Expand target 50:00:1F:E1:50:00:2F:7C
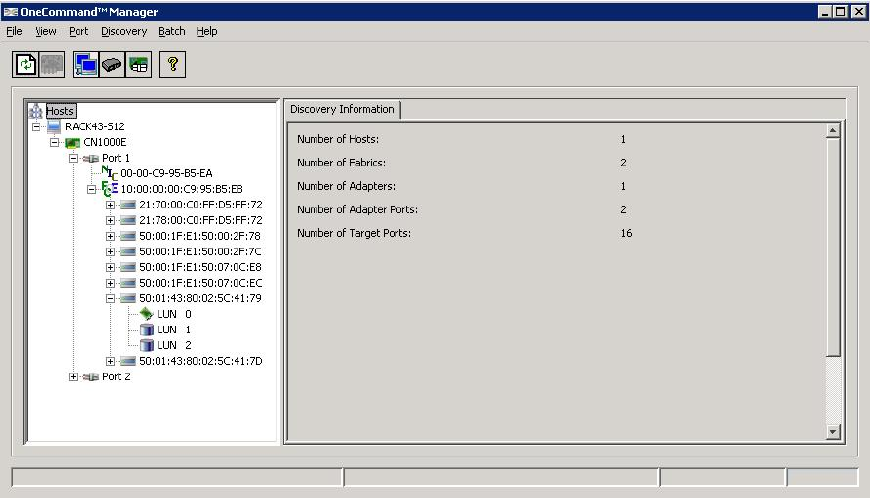This screenshot has width=870, height=498. click(110, 252)
